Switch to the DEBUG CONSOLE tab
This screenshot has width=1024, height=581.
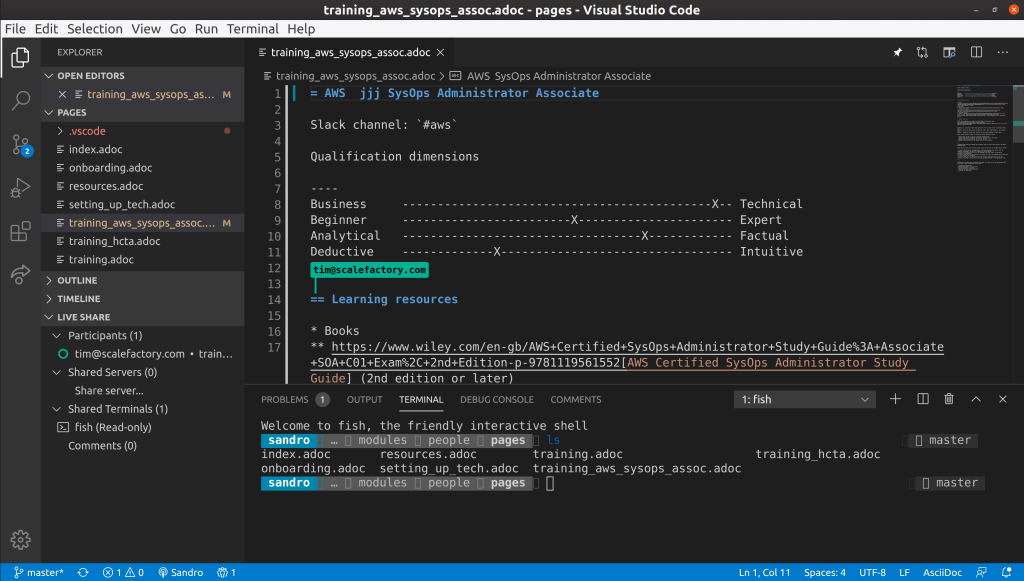point(496,400)
